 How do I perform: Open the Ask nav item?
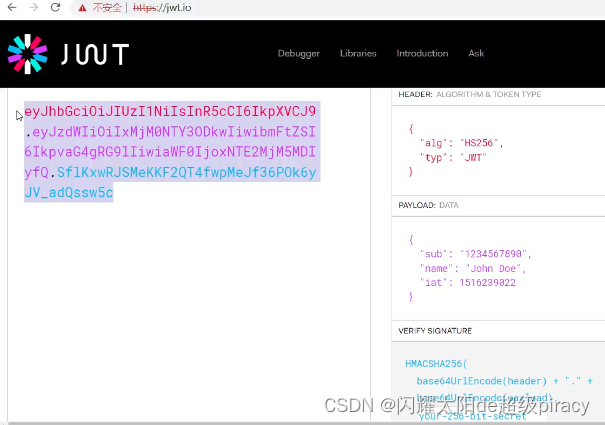click(476, 53)
